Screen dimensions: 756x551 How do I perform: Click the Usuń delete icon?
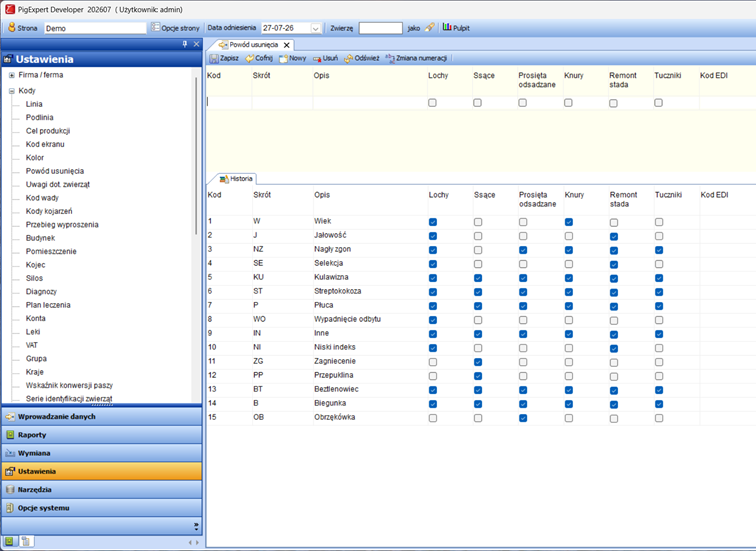(317, 59)
